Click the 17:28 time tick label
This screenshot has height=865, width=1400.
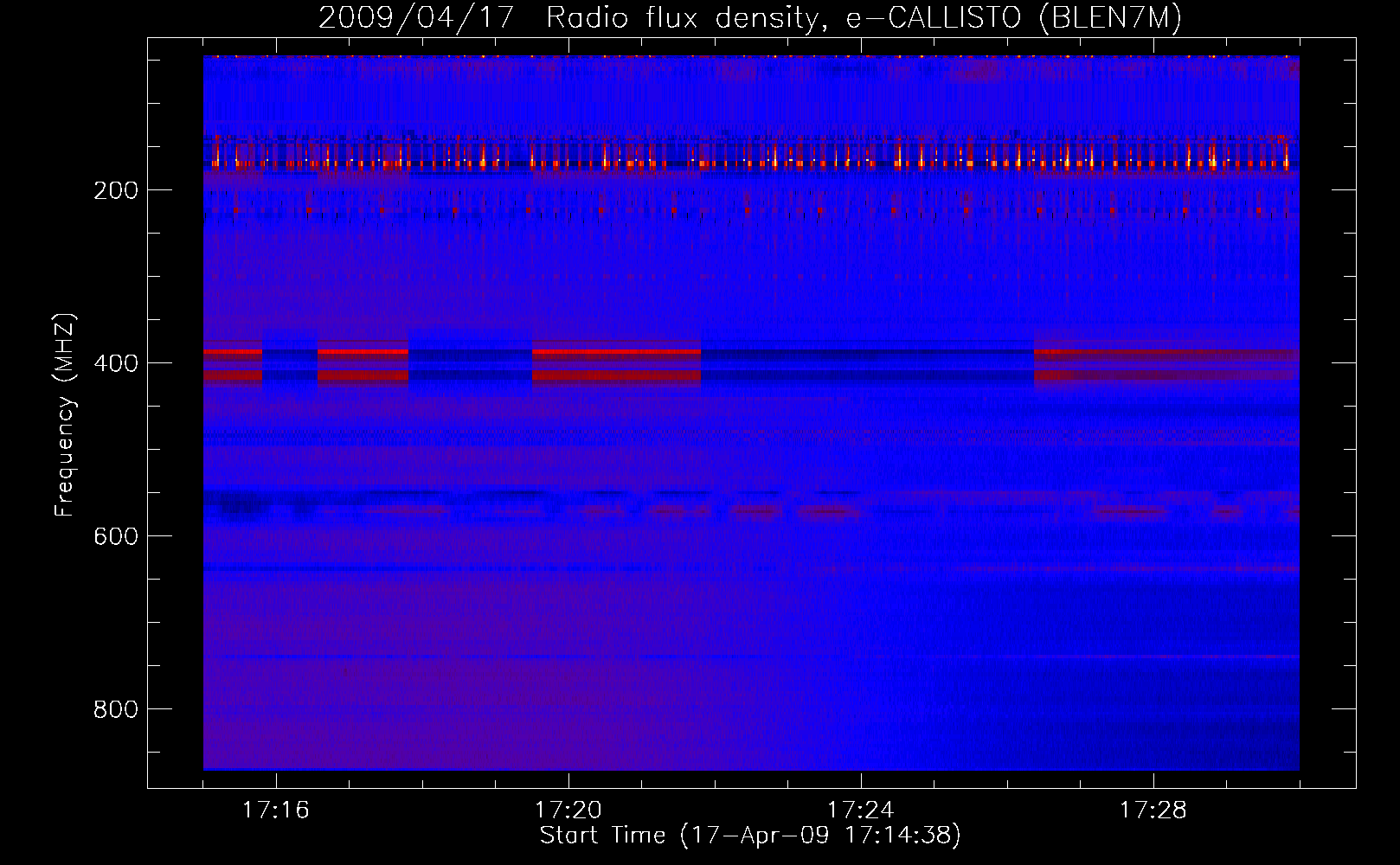(1153, 811)
